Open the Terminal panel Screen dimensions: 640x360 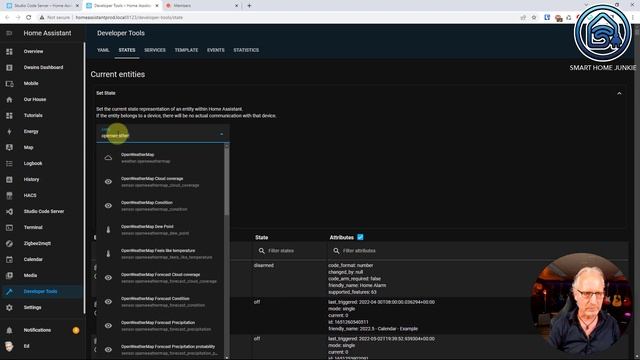[33, 227]
